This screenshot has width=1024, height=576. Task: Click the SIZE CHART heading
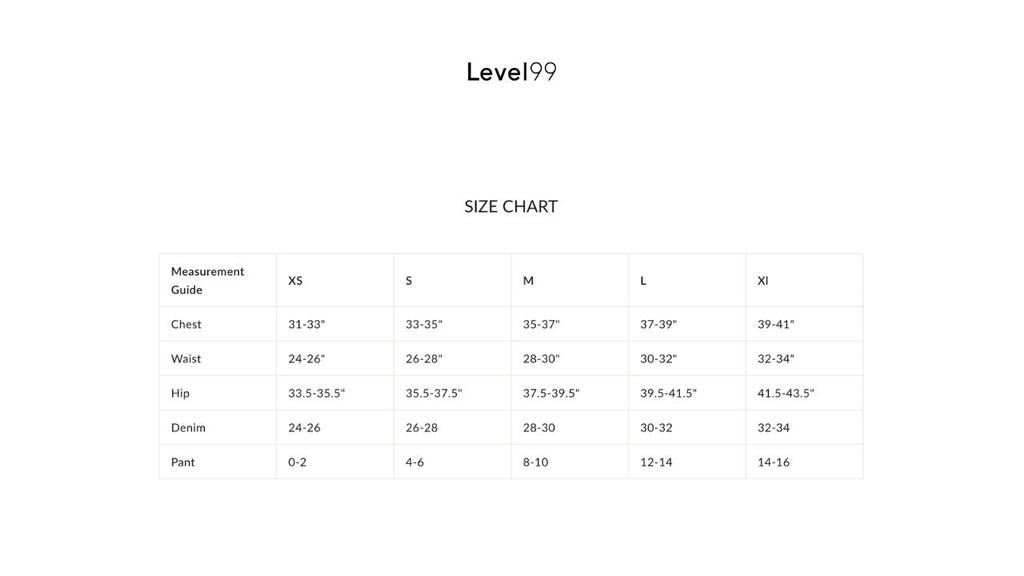pyautogui.click(x=511, y=207)
